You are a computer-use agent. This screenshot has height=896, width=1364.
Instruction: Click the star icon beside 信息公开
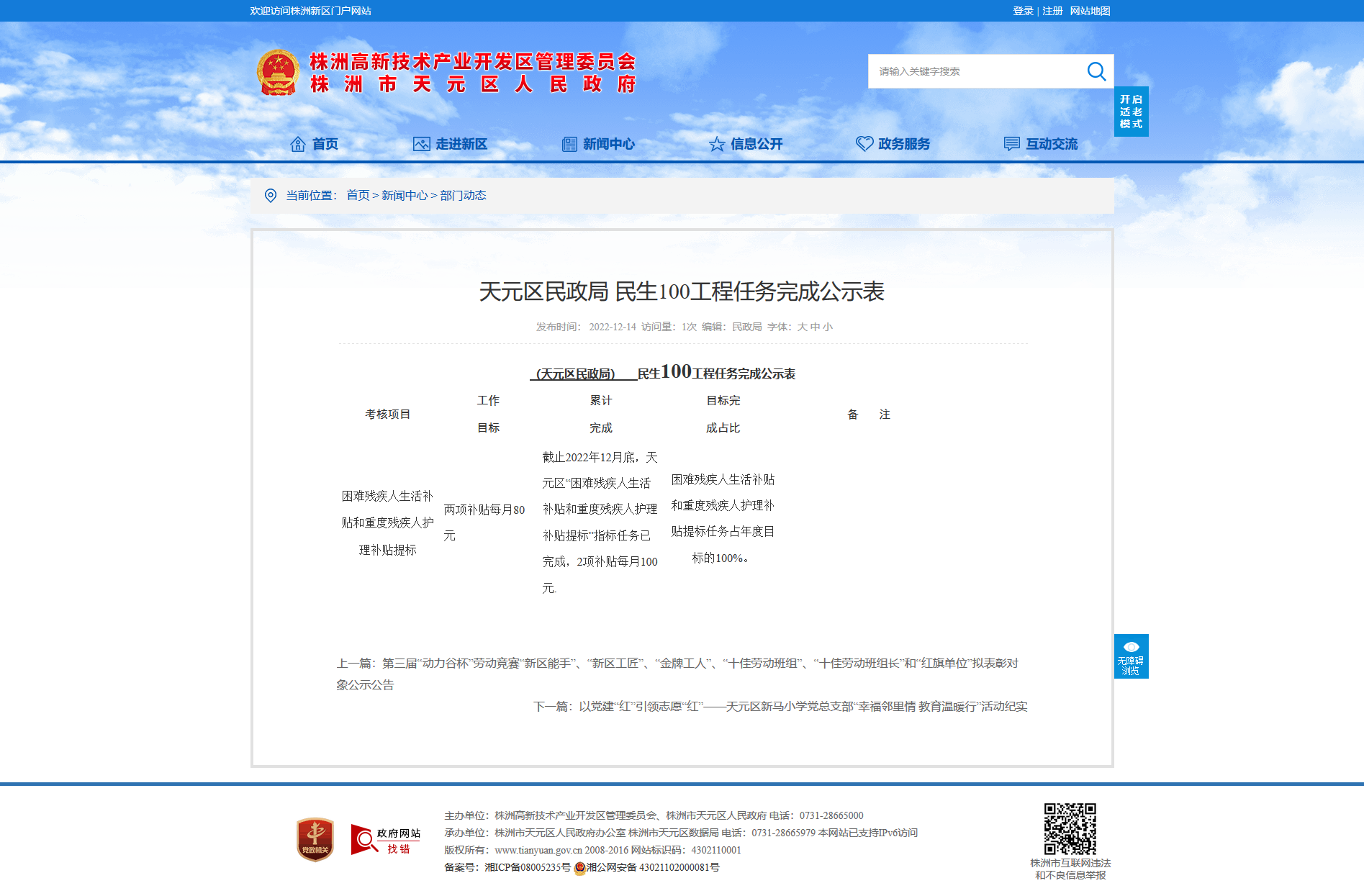[716, 144]
